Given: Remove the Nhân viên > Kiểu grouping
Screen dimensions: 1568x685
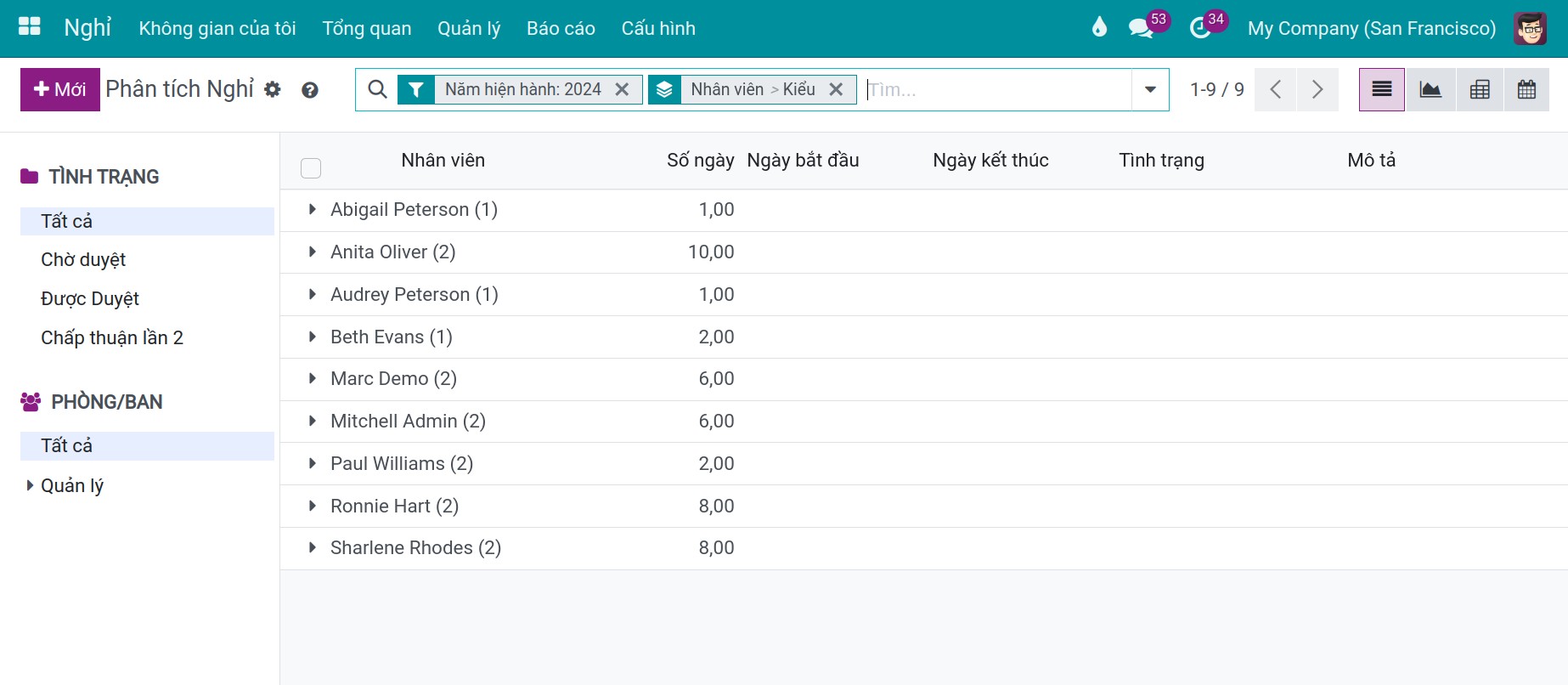Looking at the screenshot, I should coord(836,89).
